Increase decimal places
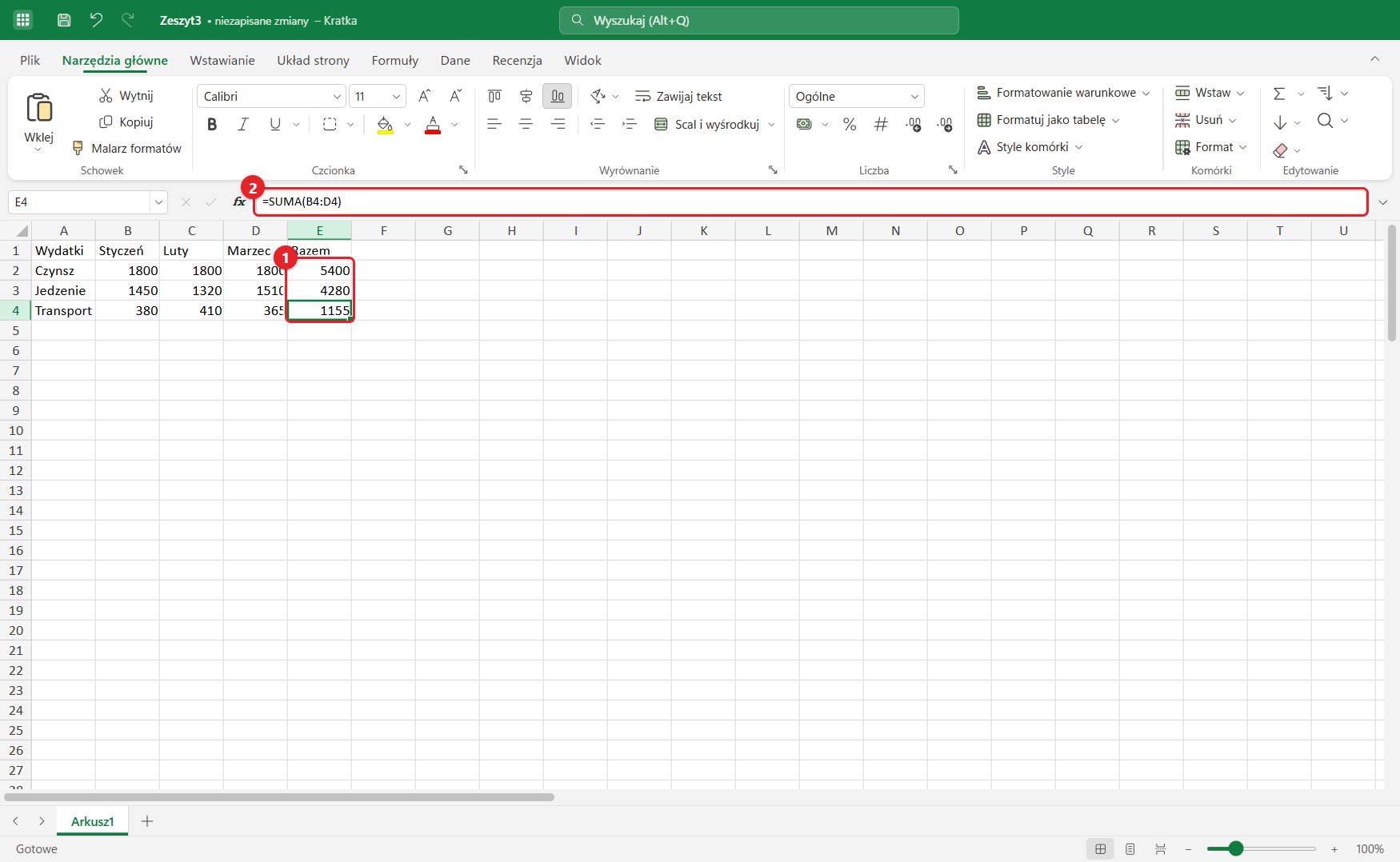The height and width of the screenshot is (862, 1400). coord(913,124)
